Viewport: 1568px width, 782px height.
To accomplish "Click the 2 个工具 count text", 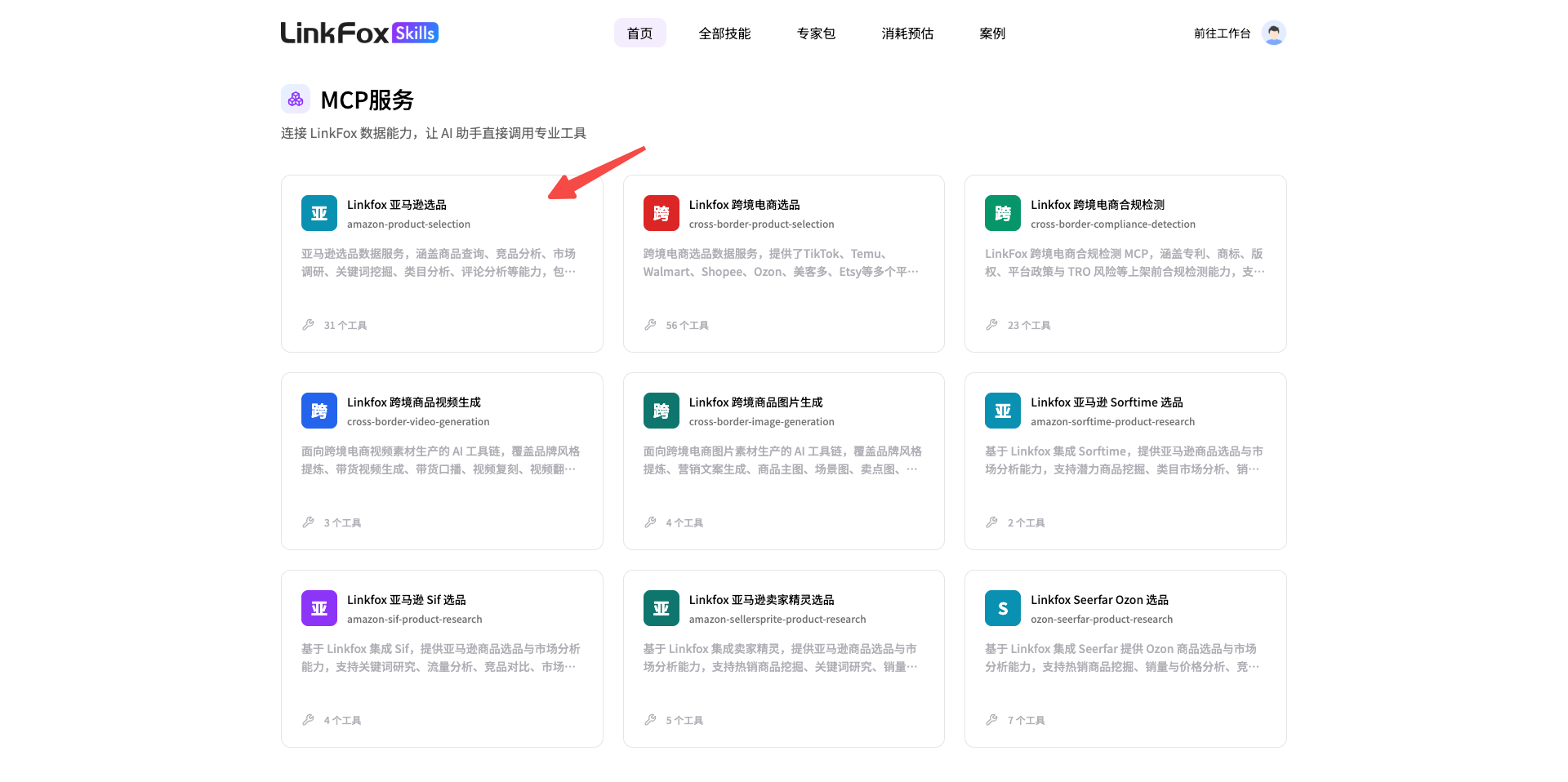I will tap(1027, 522).
